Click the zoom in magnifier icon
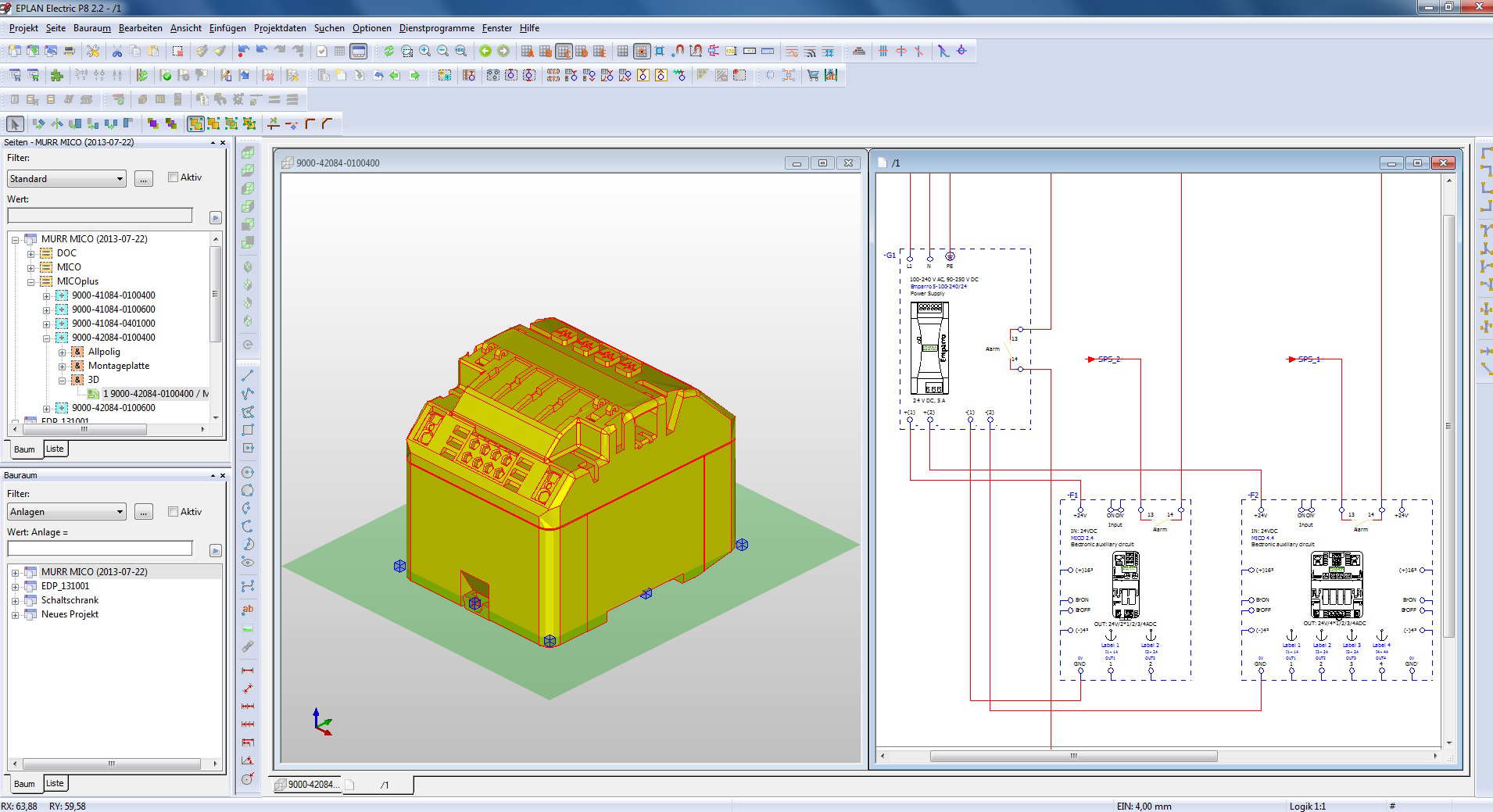 pyautogui.click(x=424, y=52)
